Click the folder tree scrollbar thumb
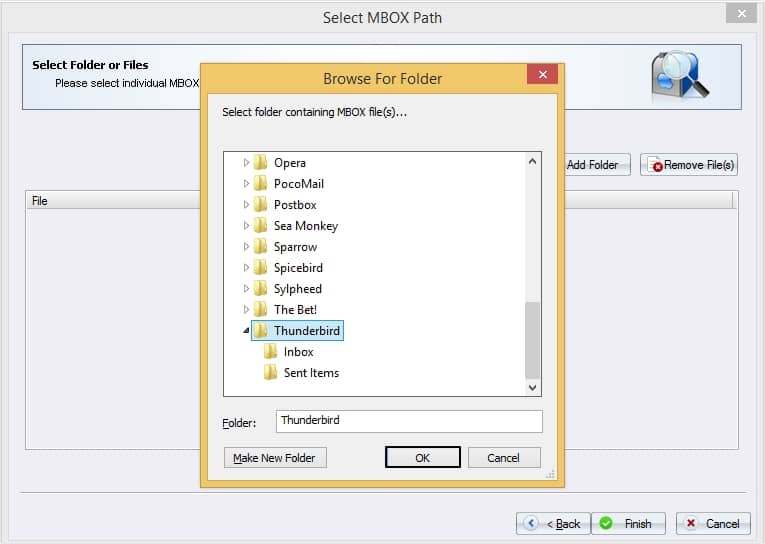Image resolution: width=765 pixels, height=544 pixels. pos(532,340)
